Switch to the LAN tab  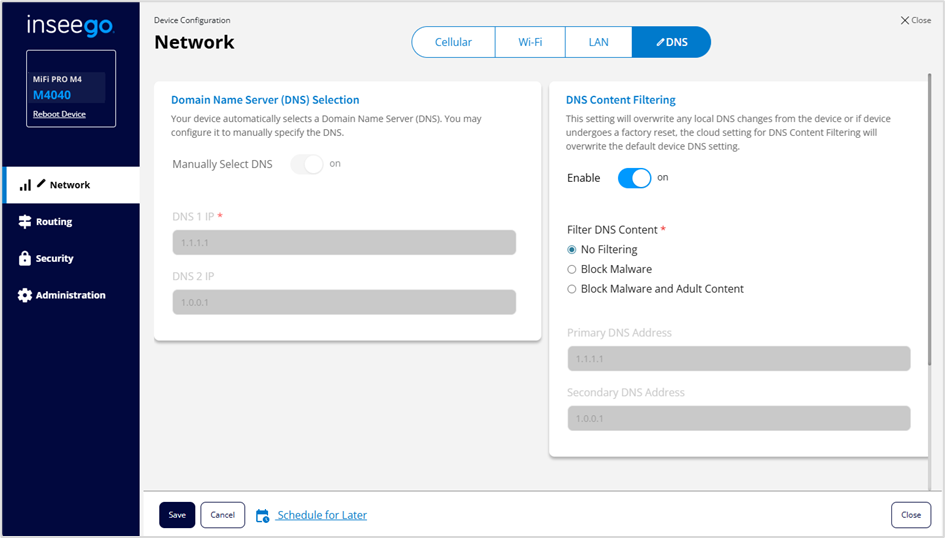coord(598,42)
